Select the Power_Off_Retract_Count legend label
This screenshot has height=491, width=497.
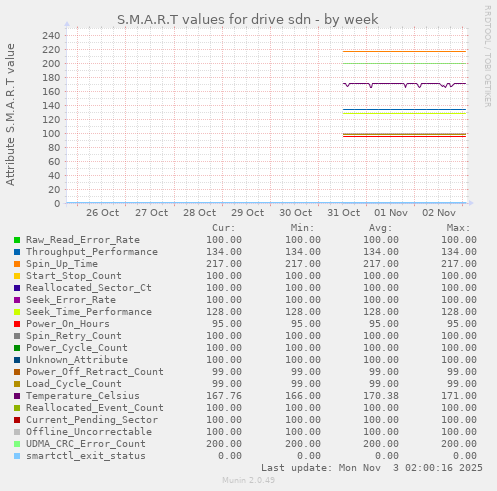pyautogui.click(x=95, y=372)
